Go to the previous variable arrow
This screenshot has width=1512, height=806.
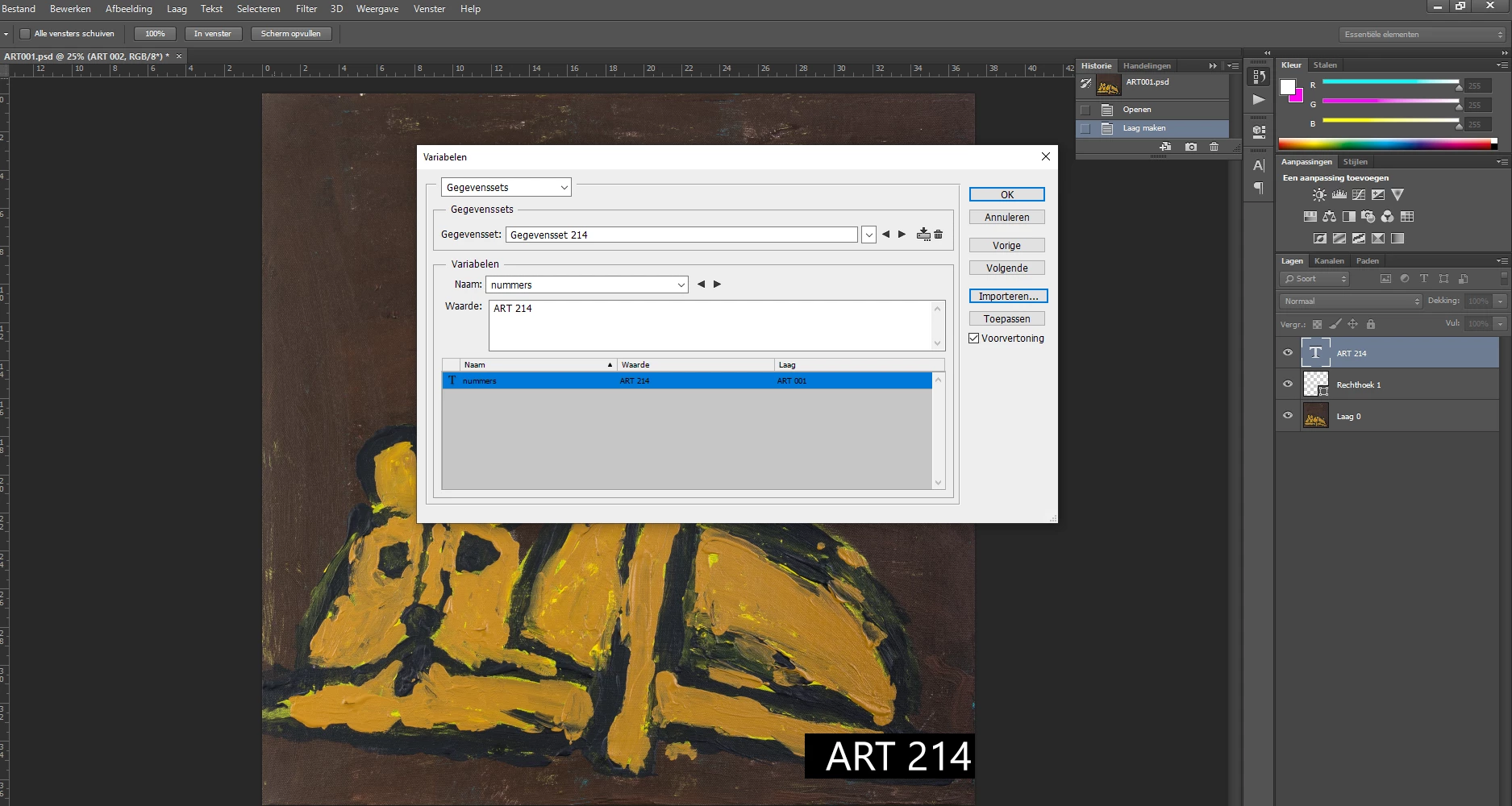click(x=701, y=285)
